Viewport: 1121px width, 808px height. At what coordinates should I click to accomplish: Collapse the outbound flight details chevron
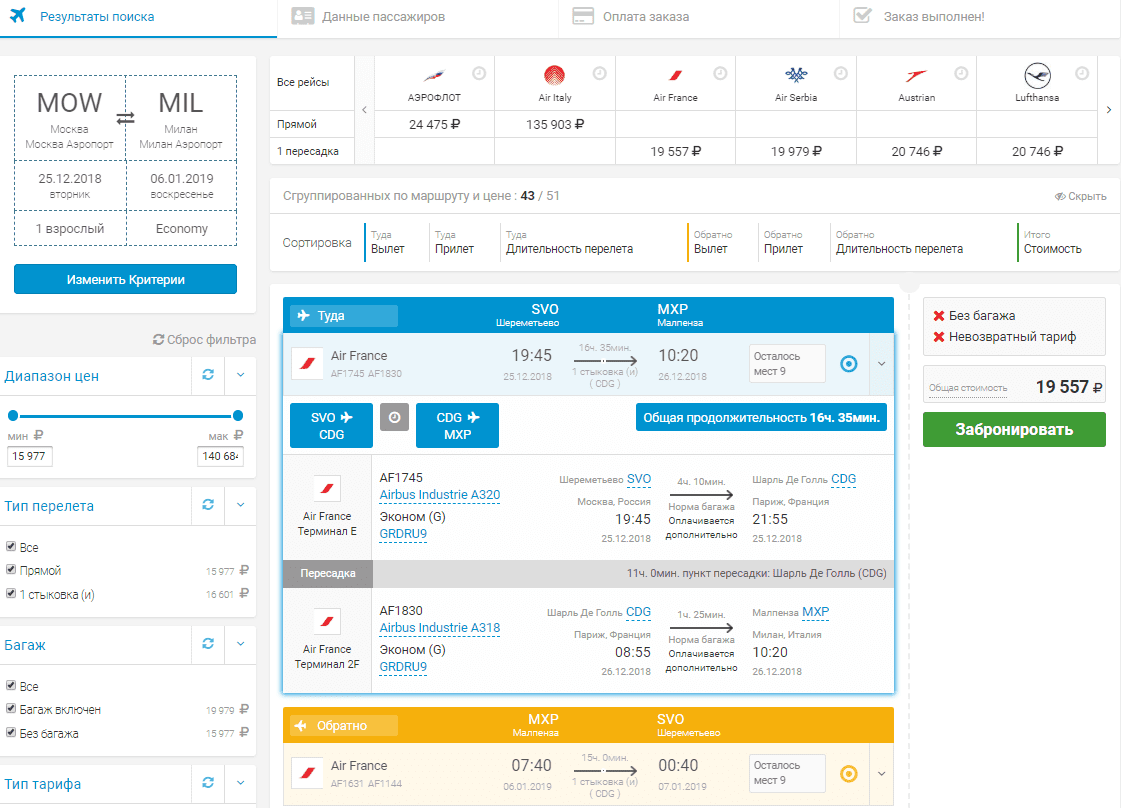click(882, 364)
